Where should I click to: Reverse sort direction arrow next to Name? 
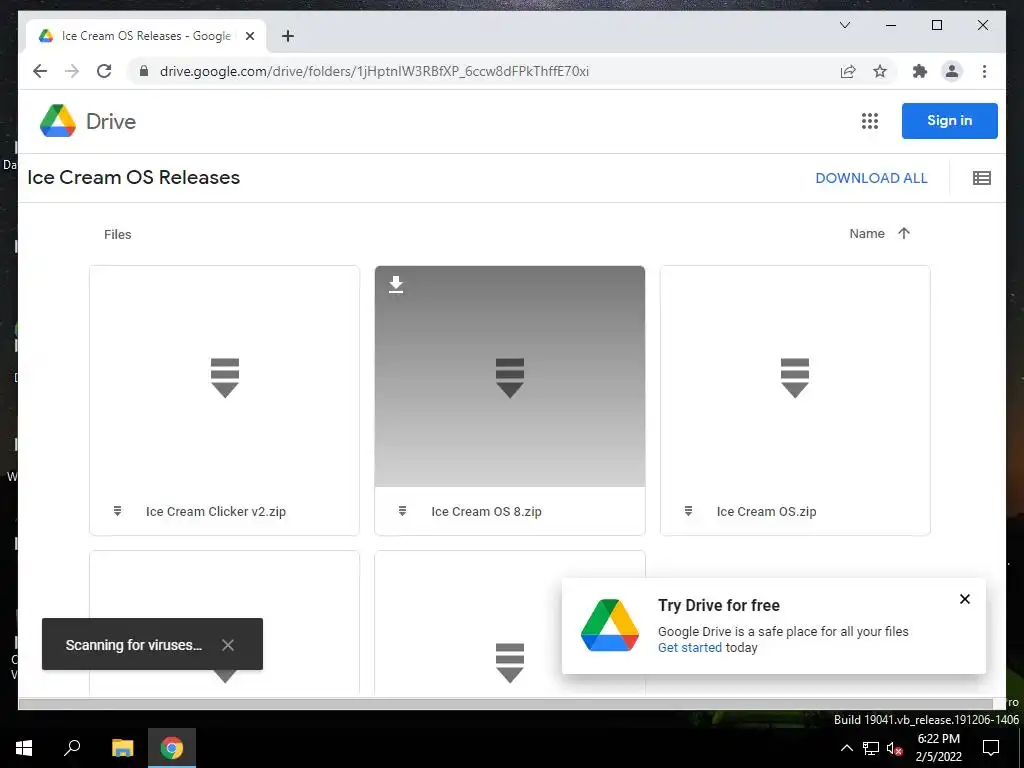point(904,233)
